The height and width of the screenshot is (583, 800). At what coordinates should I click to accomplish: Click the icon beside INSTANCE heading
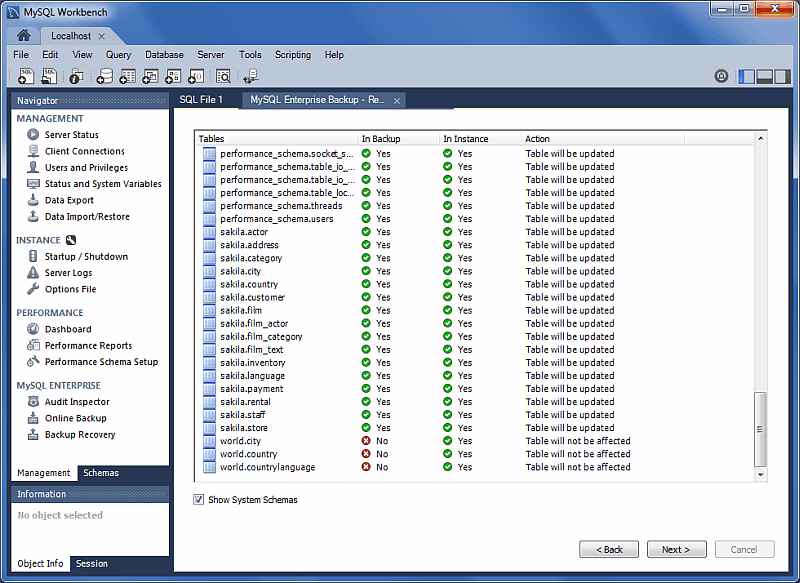71,240
